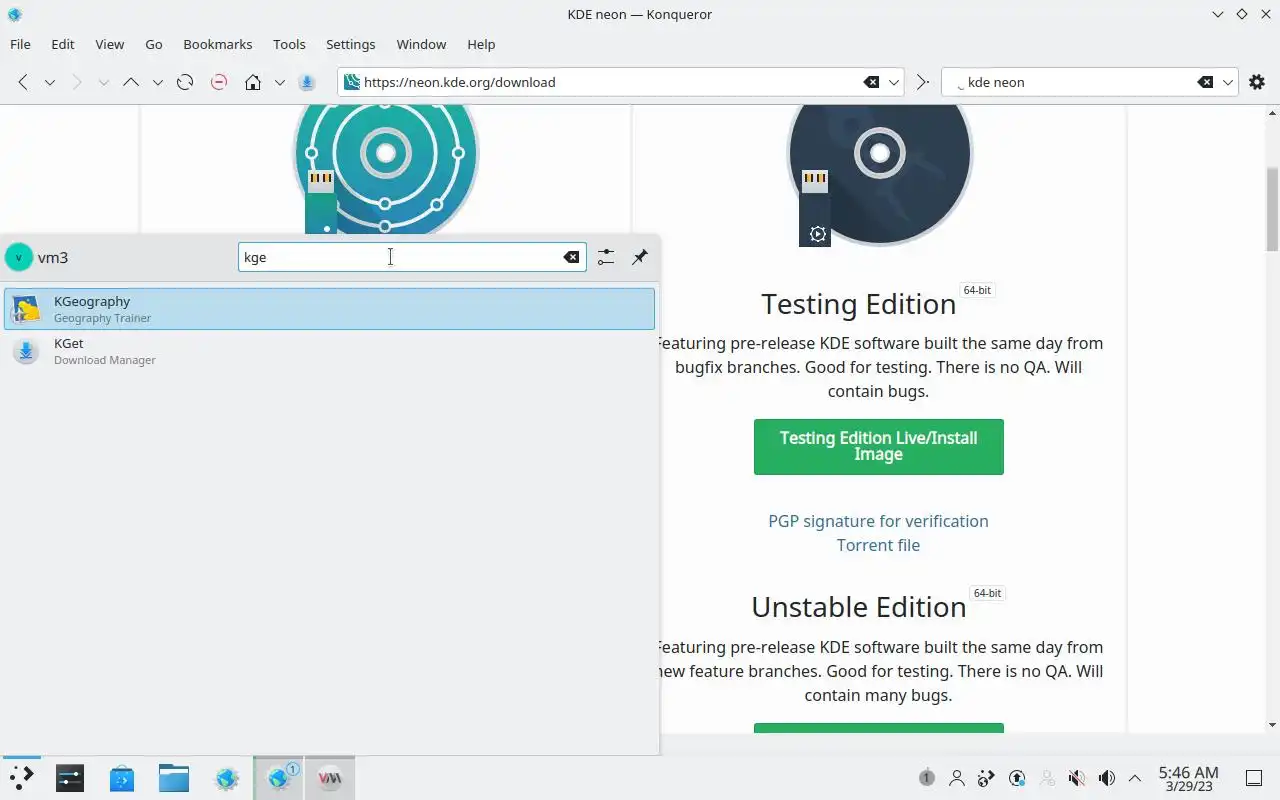Image resolution: width=1280 pixels, height=800 pixels.
Task: Go to the Home page icon
Action: point(253,82)
